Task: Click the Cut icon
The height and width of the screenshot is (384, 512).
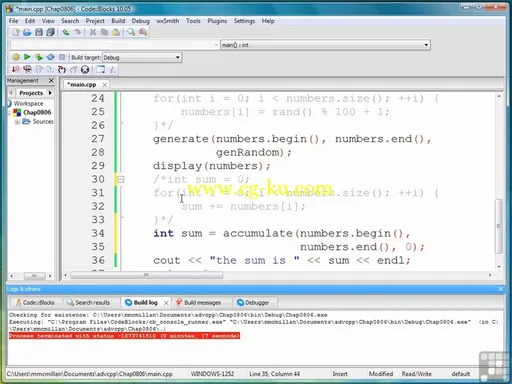Action: coord(93,32)
